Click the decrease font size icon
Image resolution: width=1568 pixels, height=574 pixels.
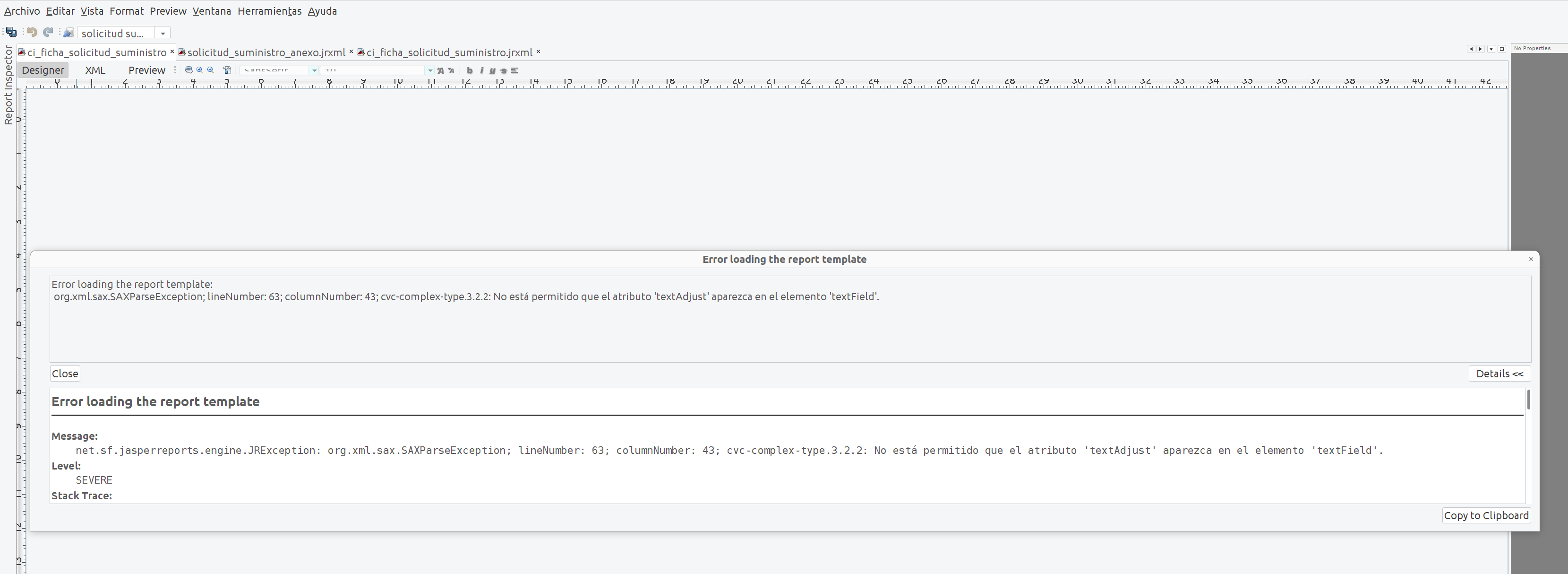(x=451, y=70)
